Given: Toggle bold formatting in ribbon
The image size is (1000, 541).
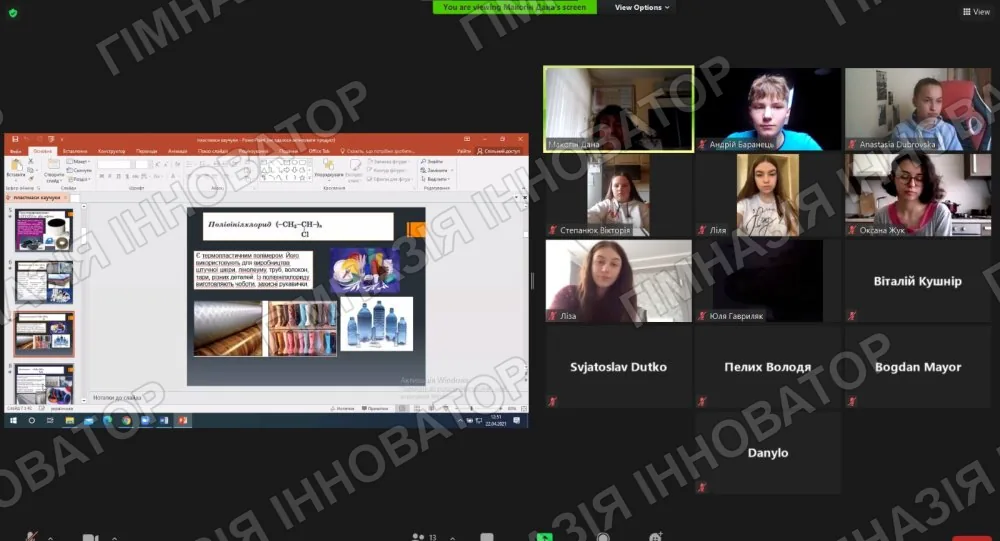Looking at the screenshot, I should (x=101, y=176).
